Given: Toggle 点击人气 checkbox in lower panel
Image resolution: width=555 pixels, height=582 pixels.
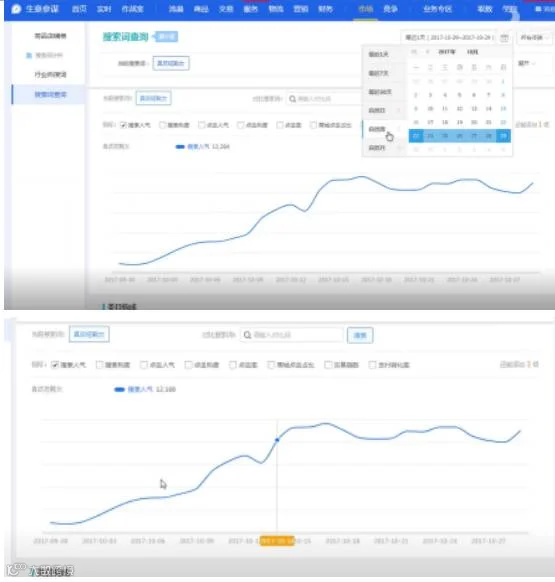Looking at the screenshot, I should [x=144, y=365].
